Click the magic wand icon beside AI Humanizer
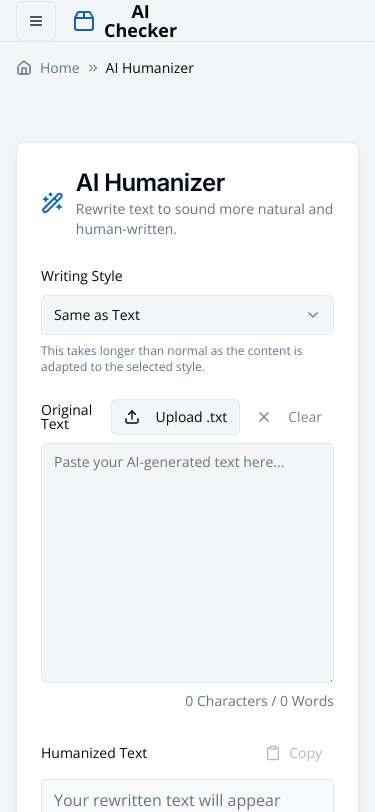The width and height of the screenshot is (375, 812). (x=52, y=202)
